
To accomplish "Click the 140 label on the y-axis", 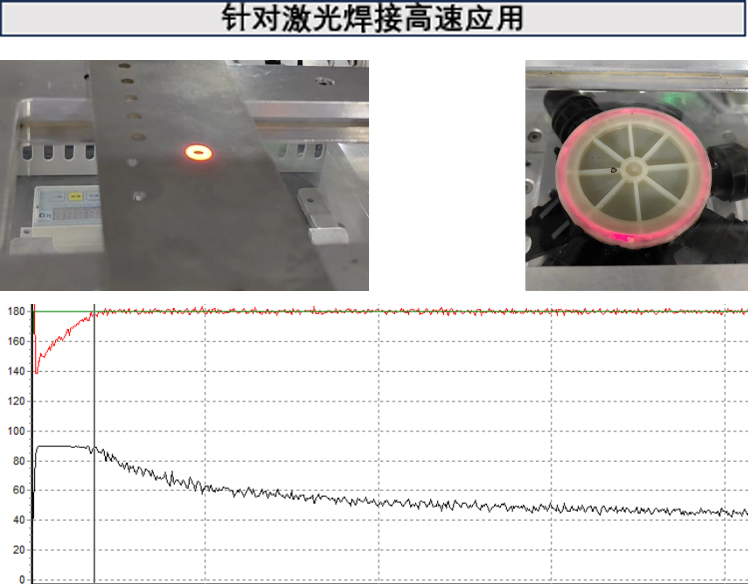I will coord(15,371).
